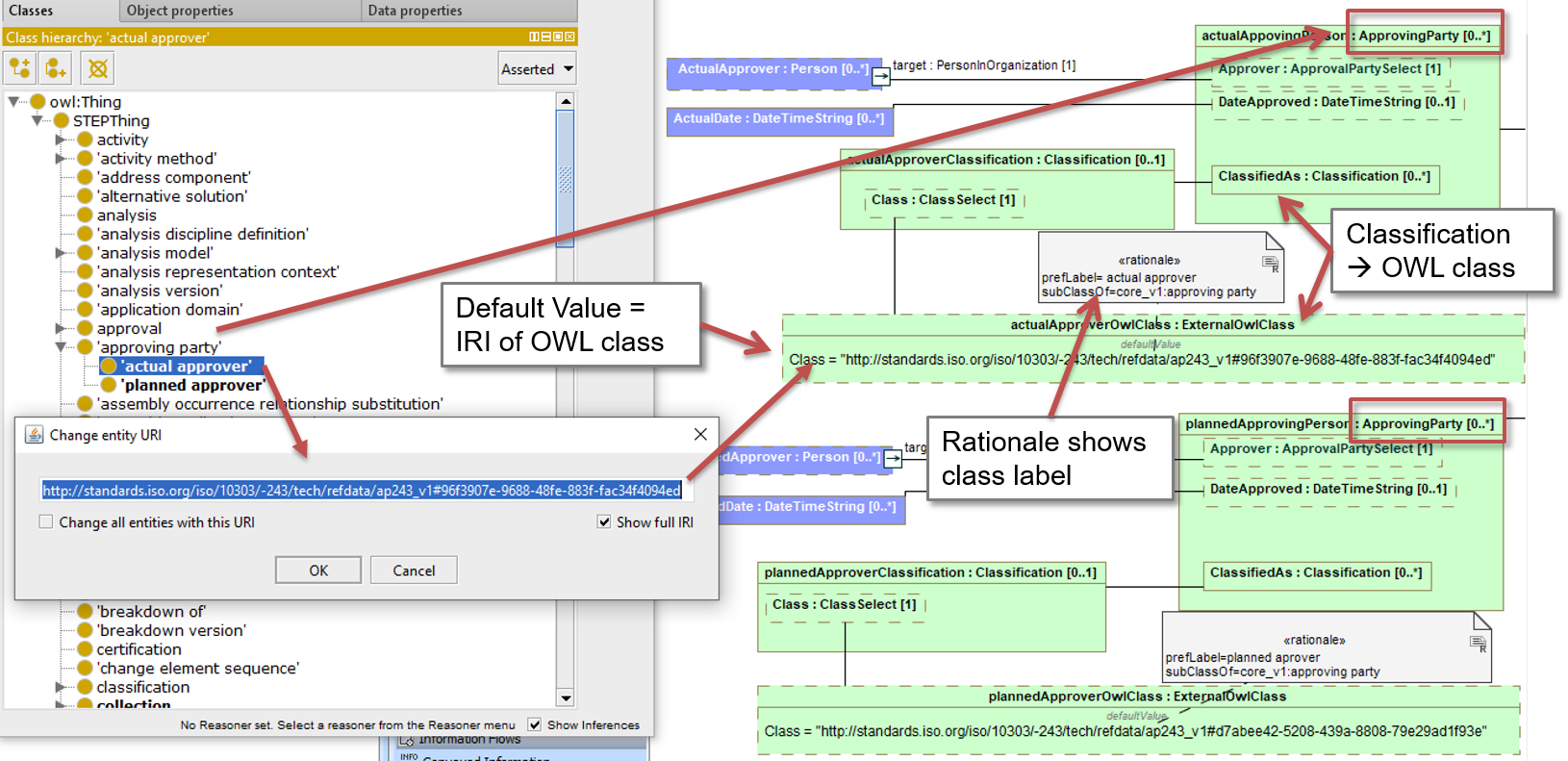1568x761 pixels.
Task: Click split-view icon in Class hierarchy header
Action: [534, 37]
